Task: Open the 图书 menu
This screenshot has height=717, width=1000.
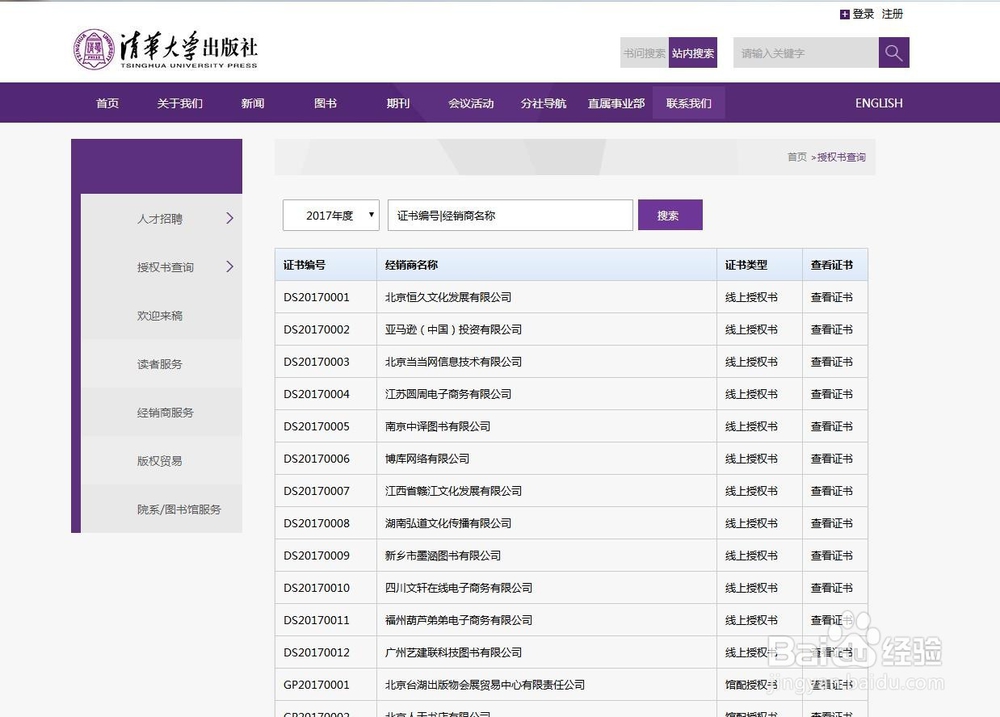Action: click(x=325, y=102)
